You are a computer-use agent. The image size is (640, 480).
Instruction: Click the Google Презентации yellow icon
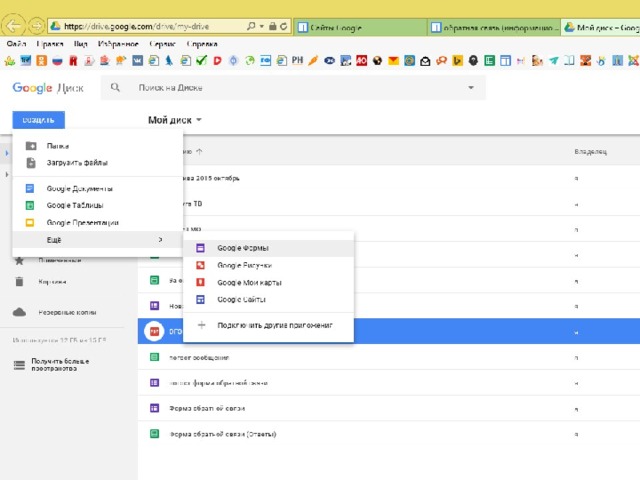coord(30,222)
